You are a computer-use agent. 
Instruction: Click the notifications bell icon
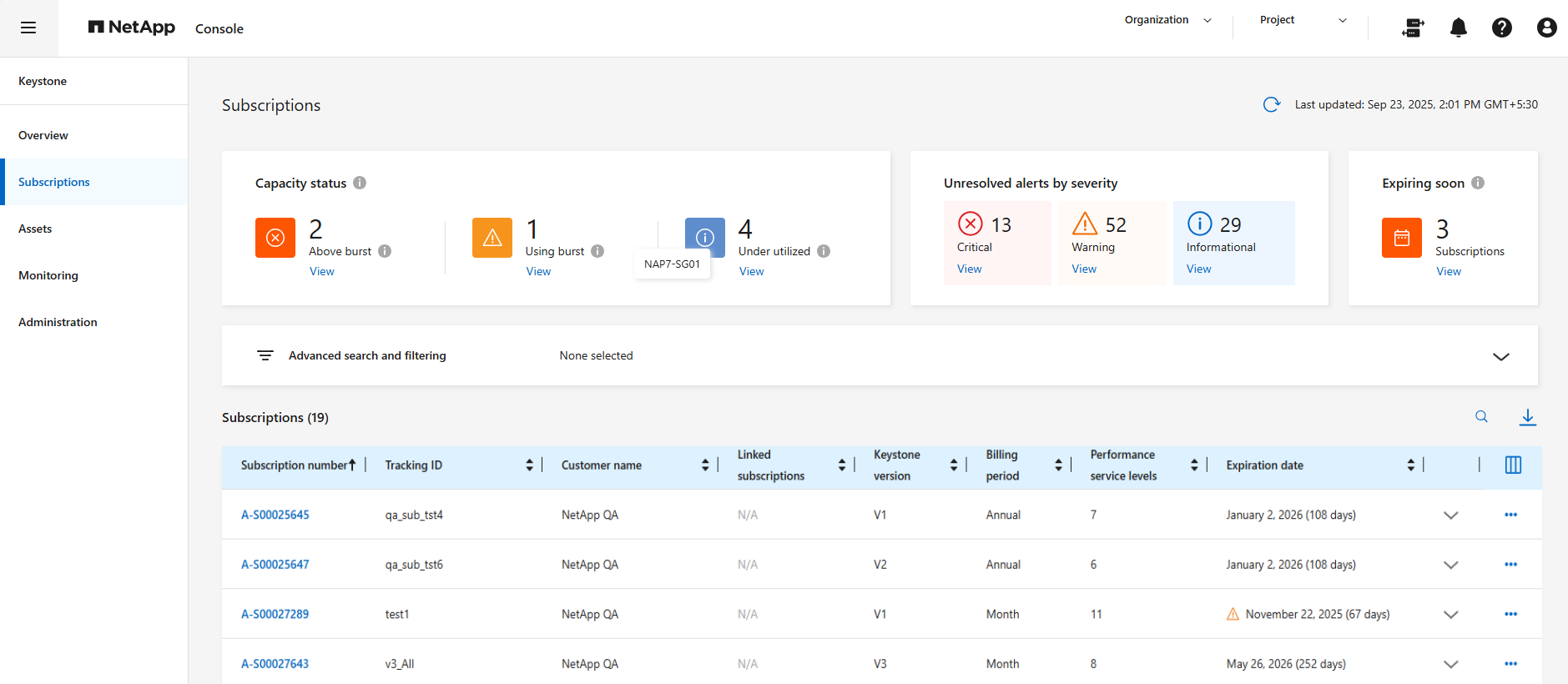1458,28
